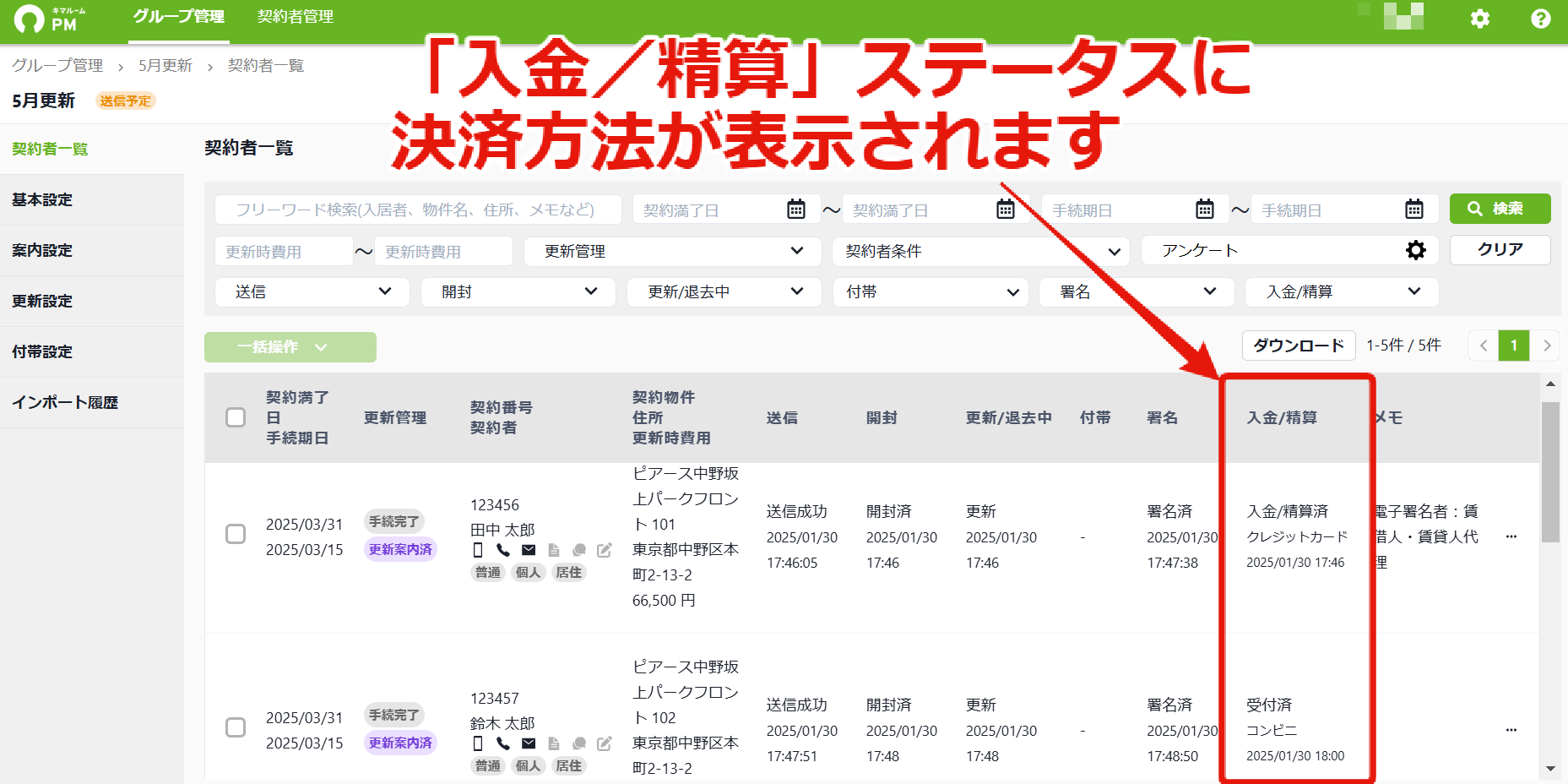Expand the 契約者条件 filter dropdown
The width and height of the screenshot is (1568, 784).
click(x=980, y=251)
